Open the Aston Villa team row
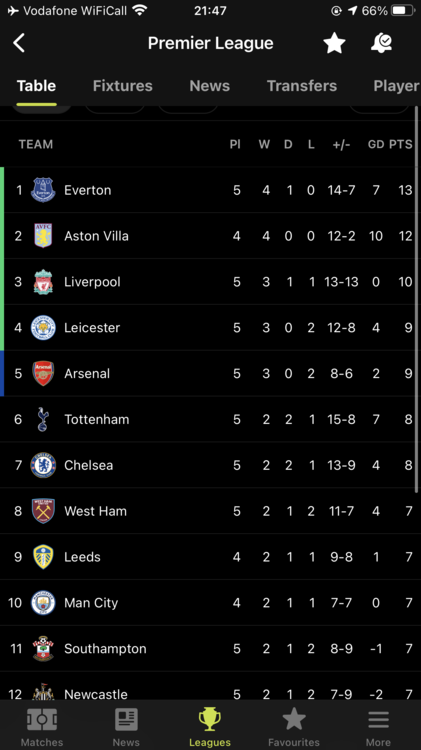The image size is (421, 750). (210, 236)
